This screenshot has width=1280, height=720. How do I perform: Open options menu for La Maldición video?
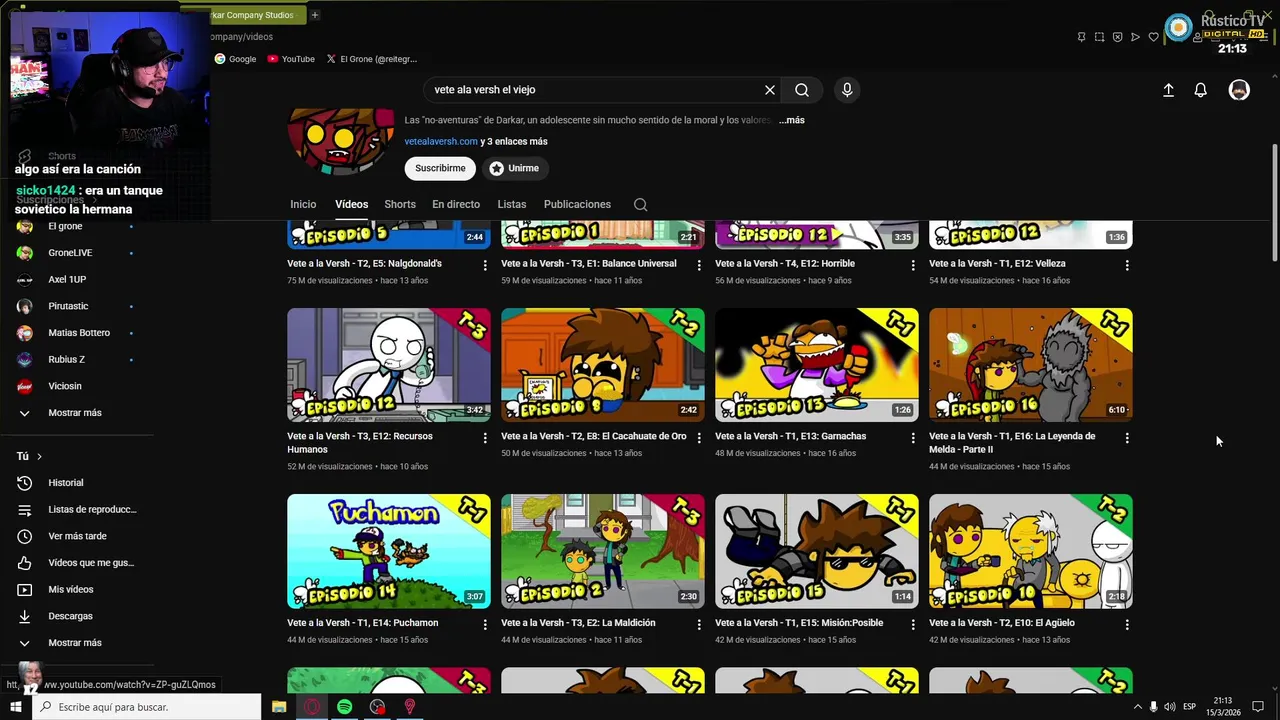click(699, 624)
